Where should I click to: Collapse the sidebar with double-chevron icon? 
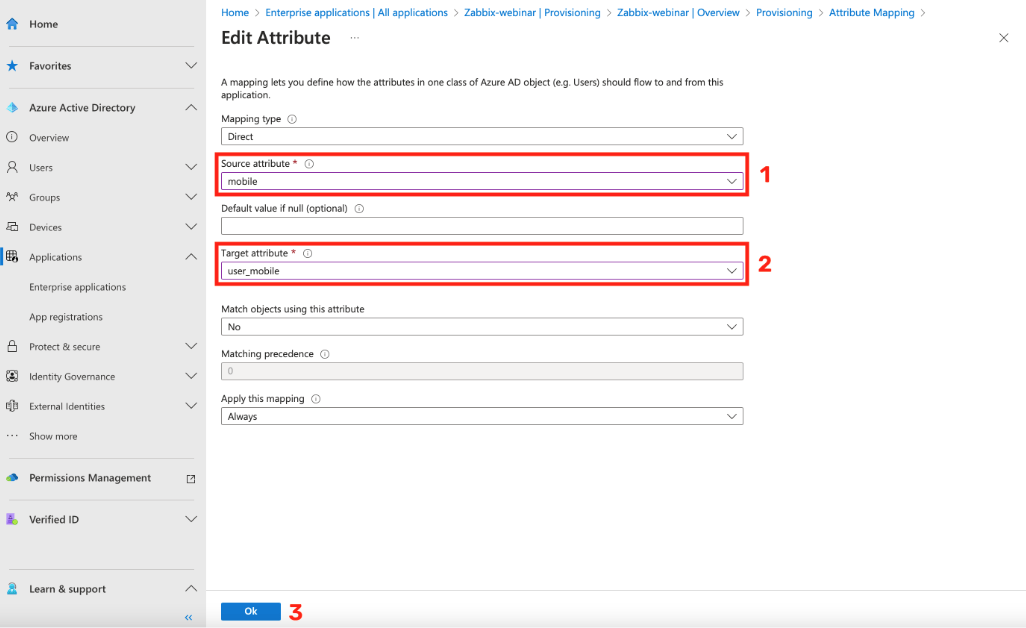coord(188,617)
